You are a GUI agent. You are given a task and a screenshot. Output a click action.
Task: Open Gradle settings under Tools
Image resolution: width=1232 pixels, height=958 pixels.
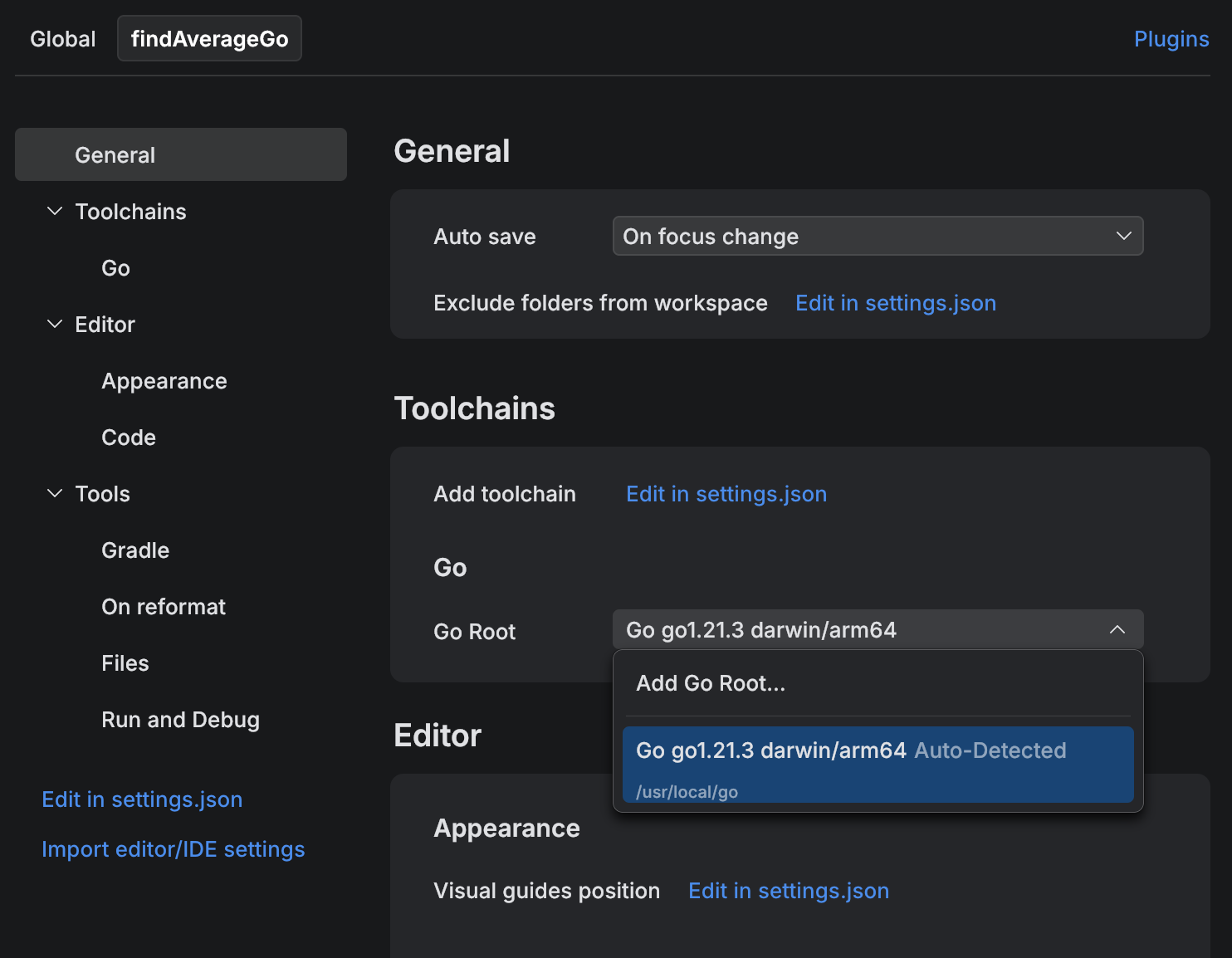coord(134,550)
